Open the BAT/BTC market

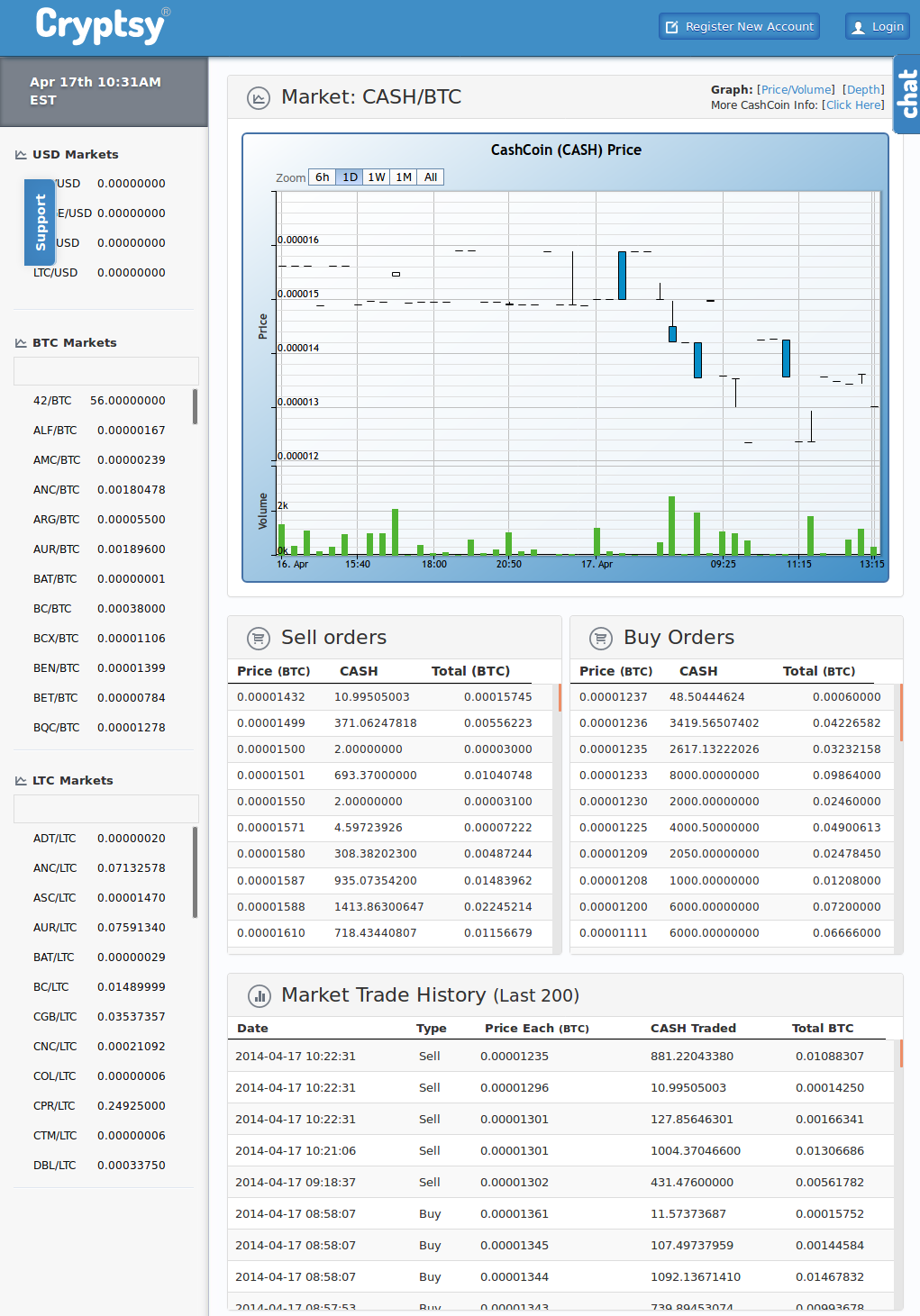point(99,579)
